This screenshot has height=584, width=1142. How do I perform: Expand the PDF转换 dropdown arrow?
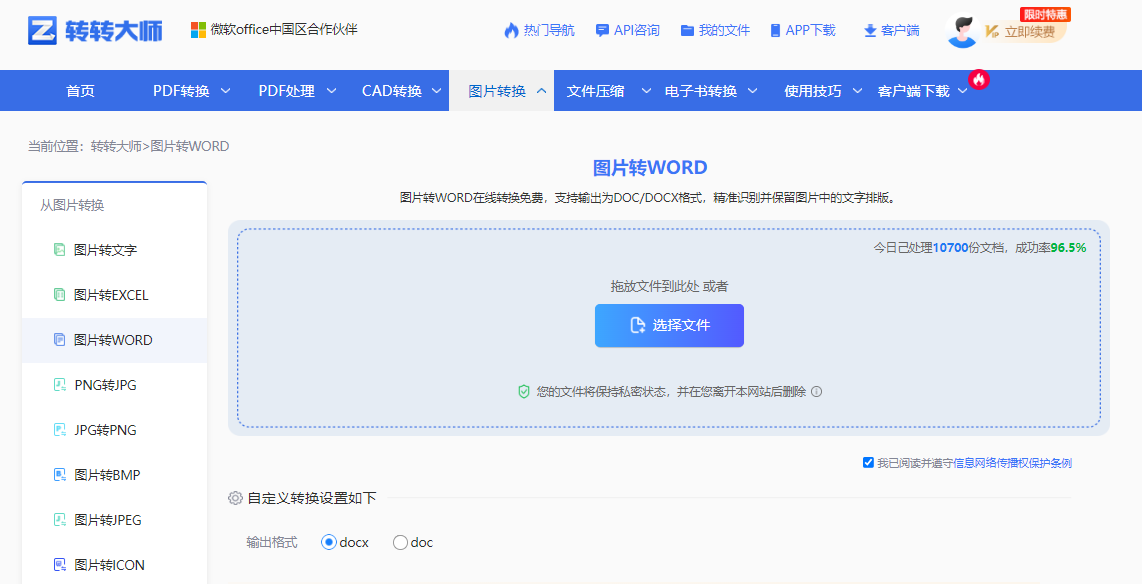226,91
